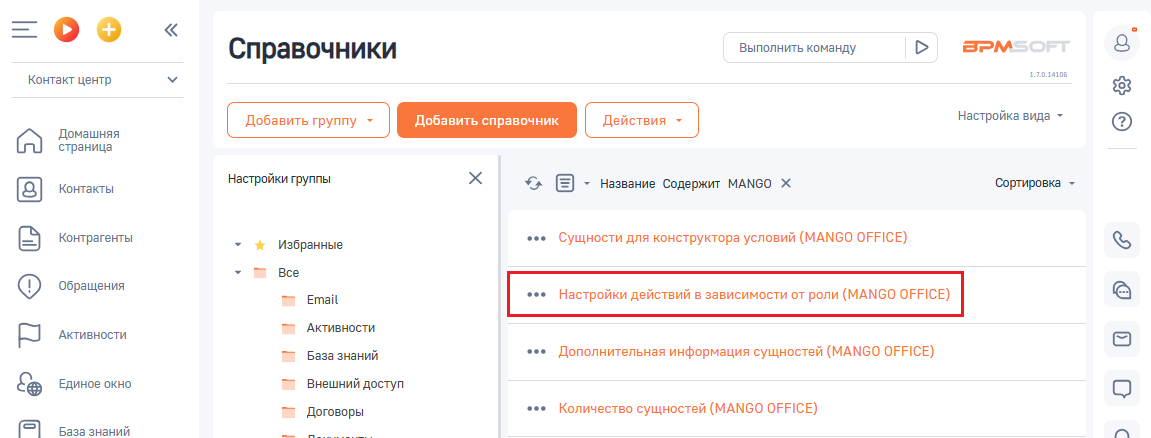
Task: Select the Договоры folder
Action: point(335,412)
